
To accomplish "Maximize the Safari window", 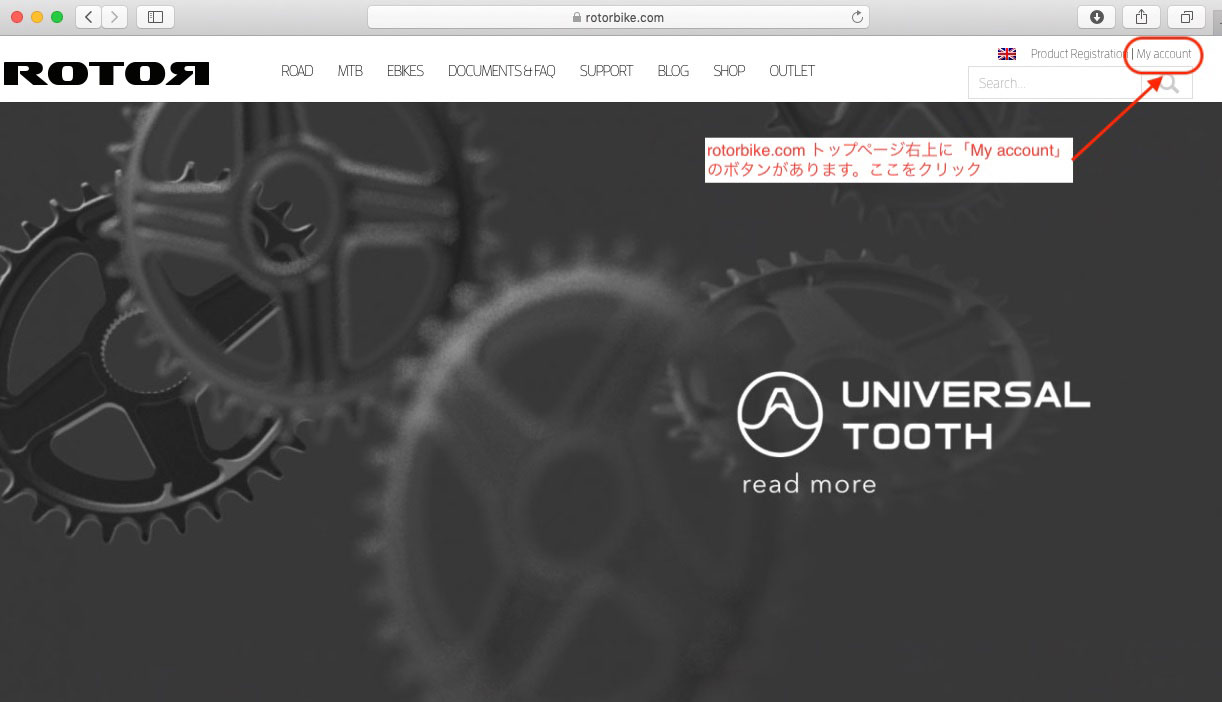I will tap(58, 17).
